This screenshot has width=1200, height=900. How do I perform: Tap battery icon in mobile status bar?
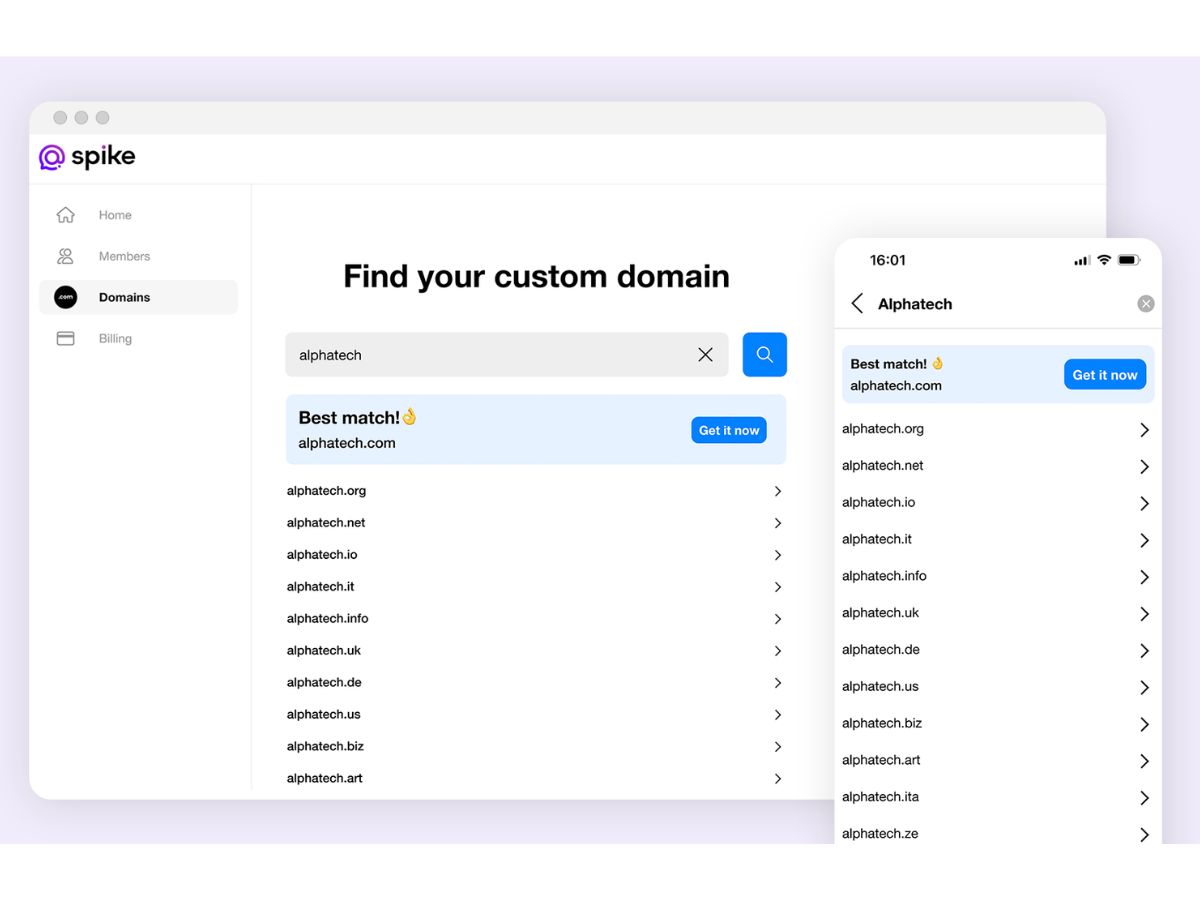tap(1129, 260)
